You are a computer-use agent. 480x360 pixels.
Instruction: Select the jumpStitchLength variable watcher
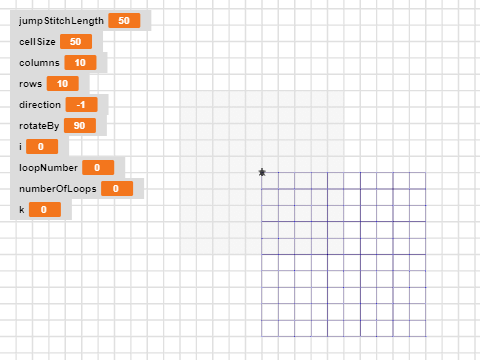point(81,21)
